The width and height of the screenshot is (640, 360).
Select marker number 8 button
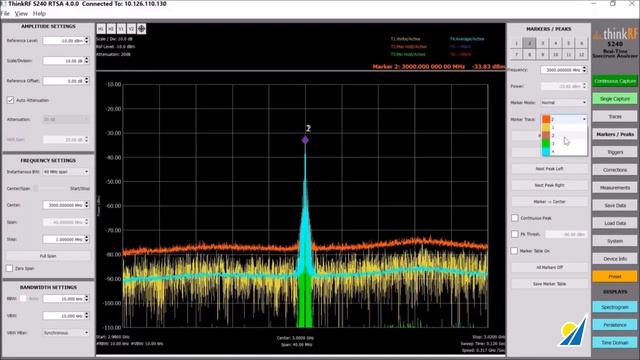[529, 54]
